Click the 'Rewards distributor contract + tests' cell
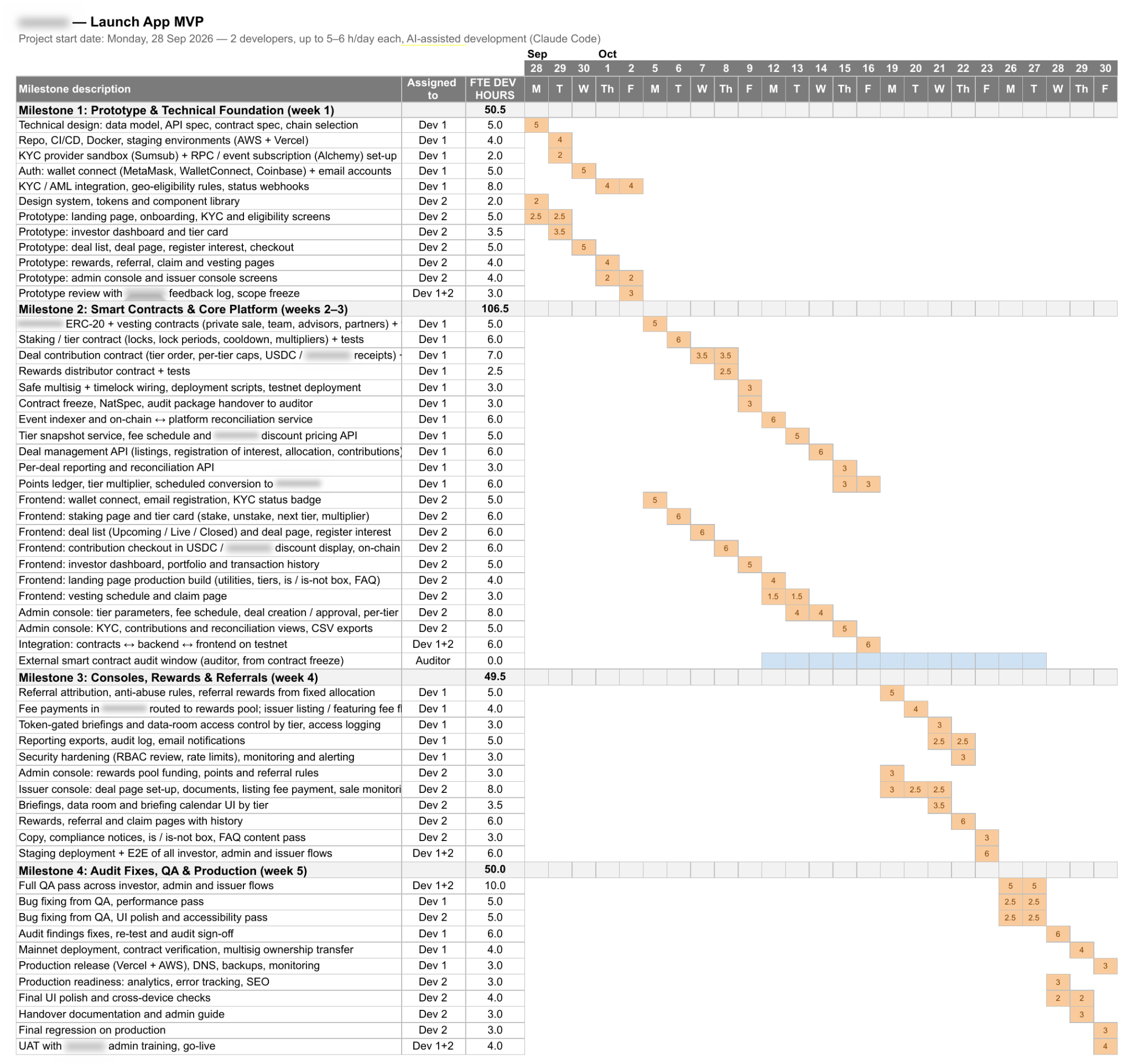 (209, 372)
